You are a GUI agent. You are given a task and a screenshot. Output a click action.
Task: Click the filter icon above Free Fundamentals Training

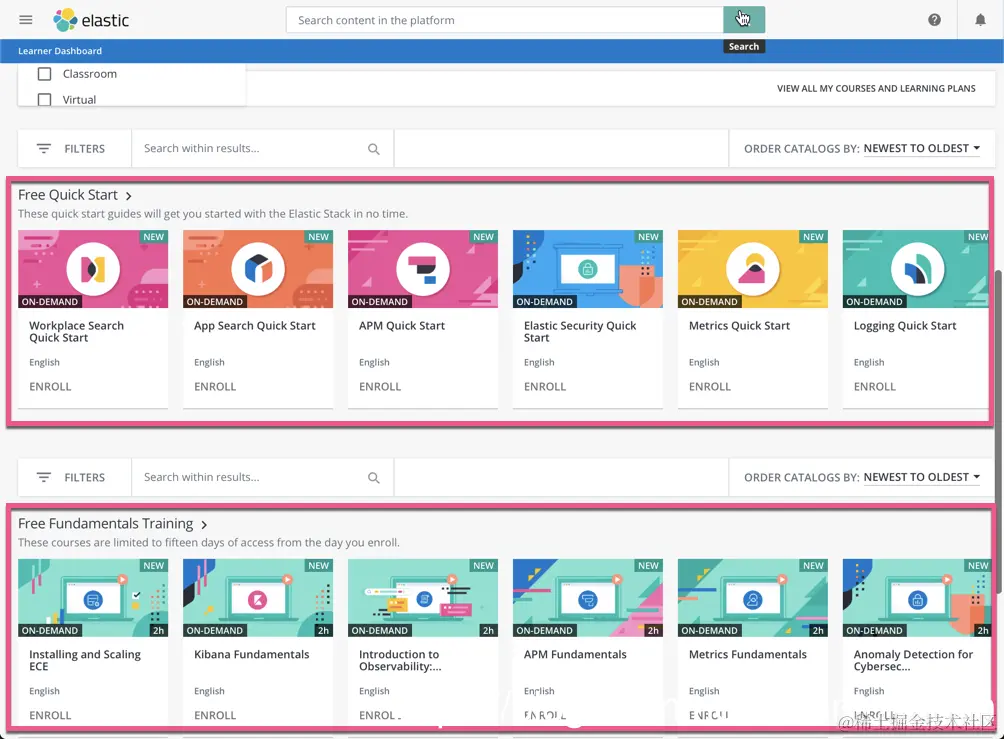(44, 477)
